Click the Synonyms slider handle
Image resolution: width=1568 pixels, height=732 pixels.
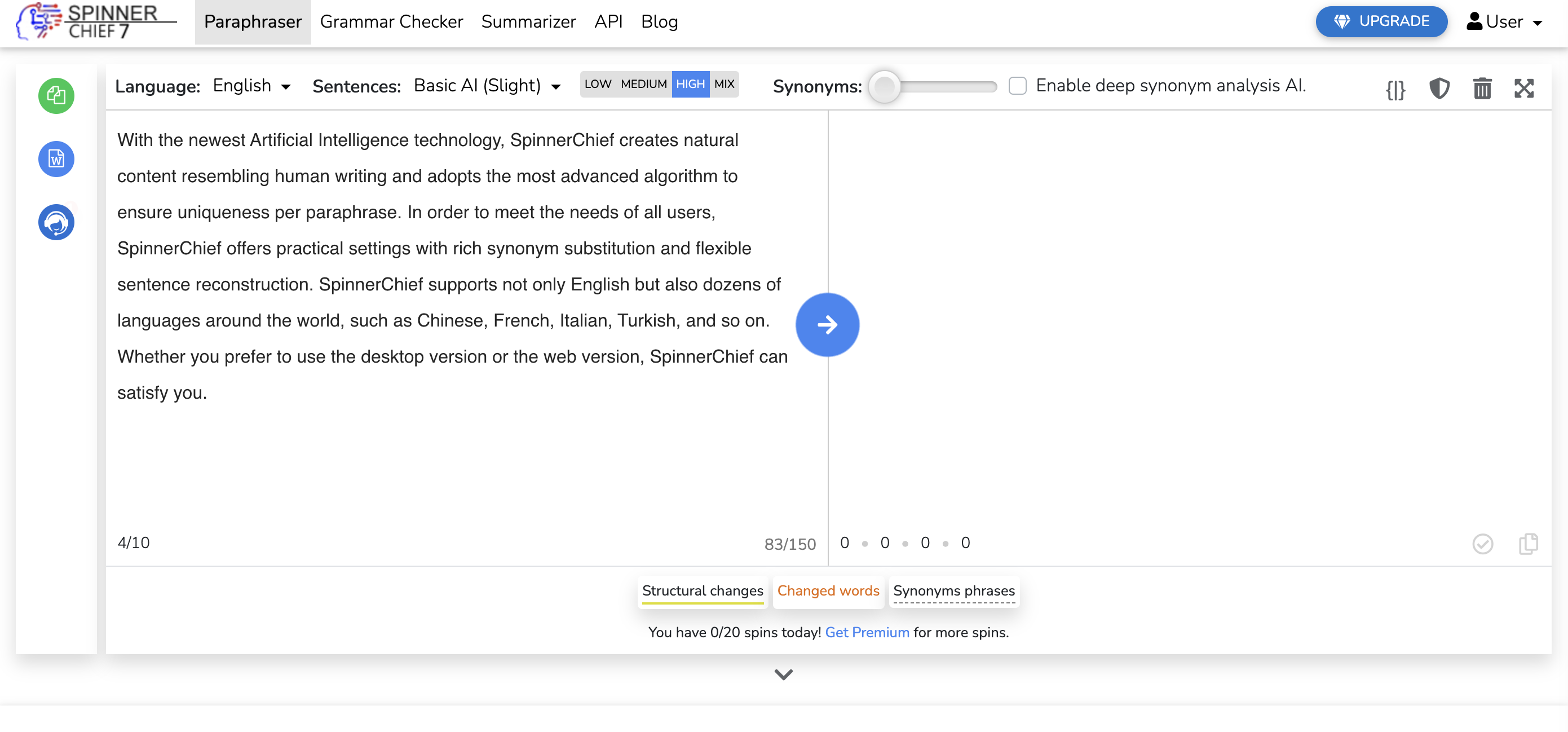[884, 86]
